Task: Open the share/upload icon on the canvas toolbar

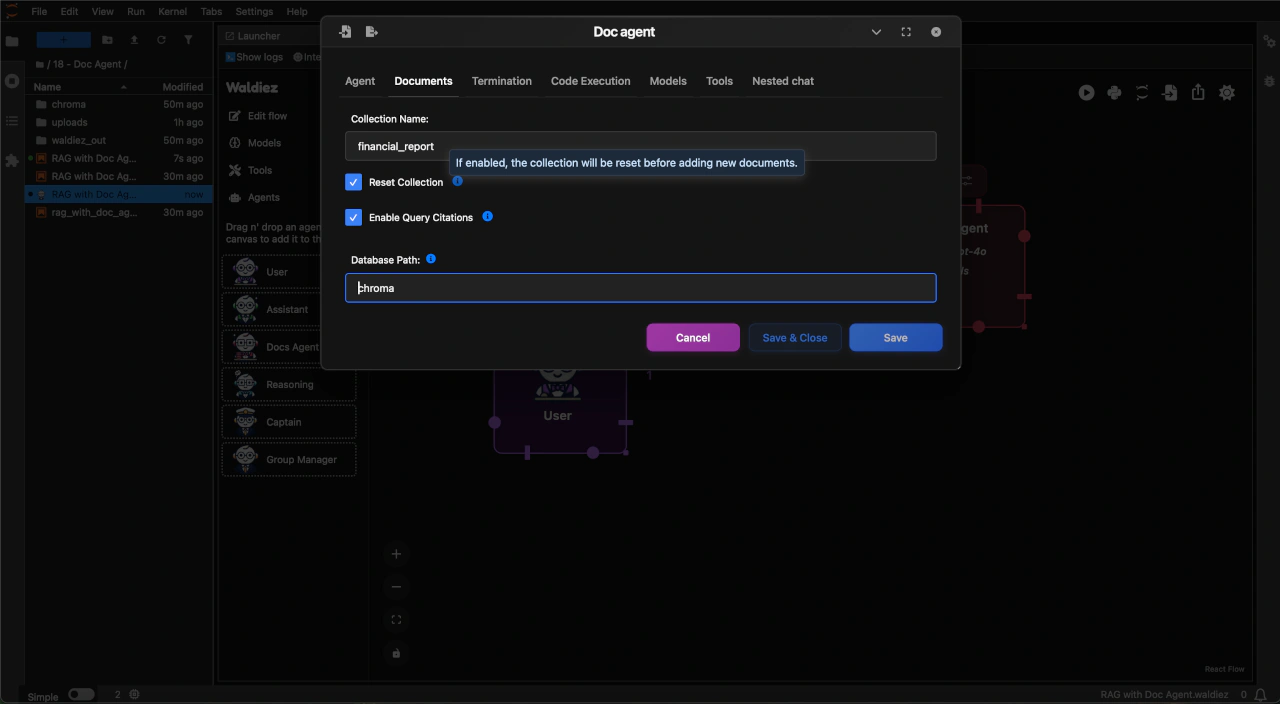Action: tap(1198, 92)
